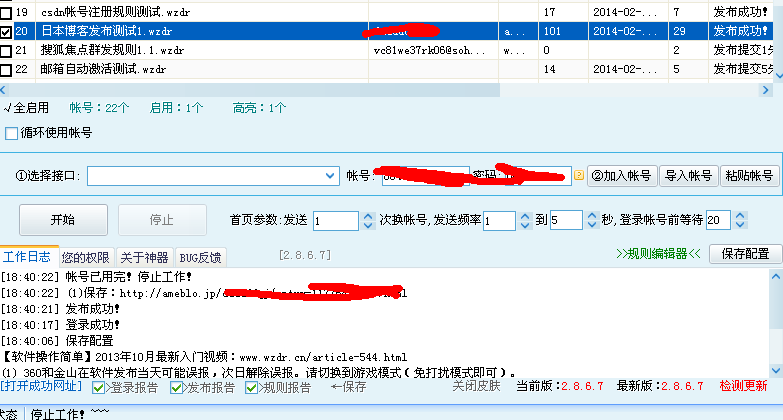Click the 关闭皮肤 link

pos(476,386)
